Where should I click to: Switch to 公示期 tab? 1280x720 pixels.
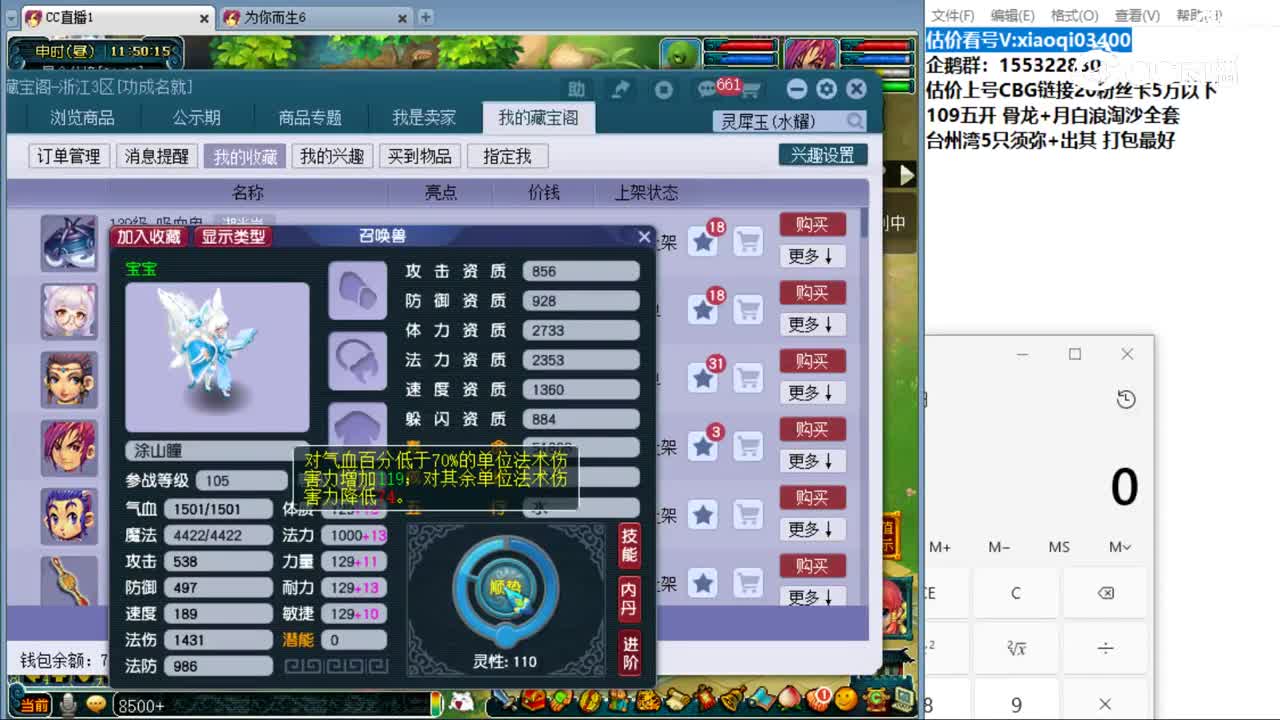coord(196,118)
